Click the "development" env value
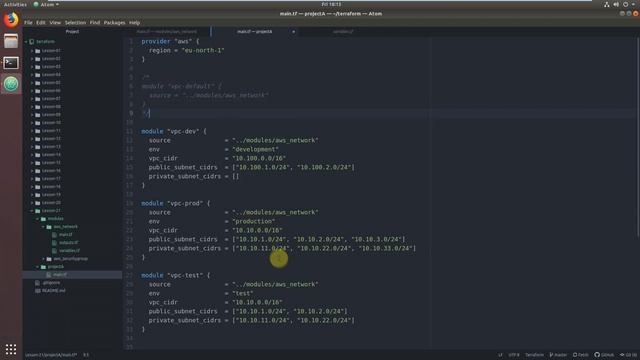 pos(255,149)
